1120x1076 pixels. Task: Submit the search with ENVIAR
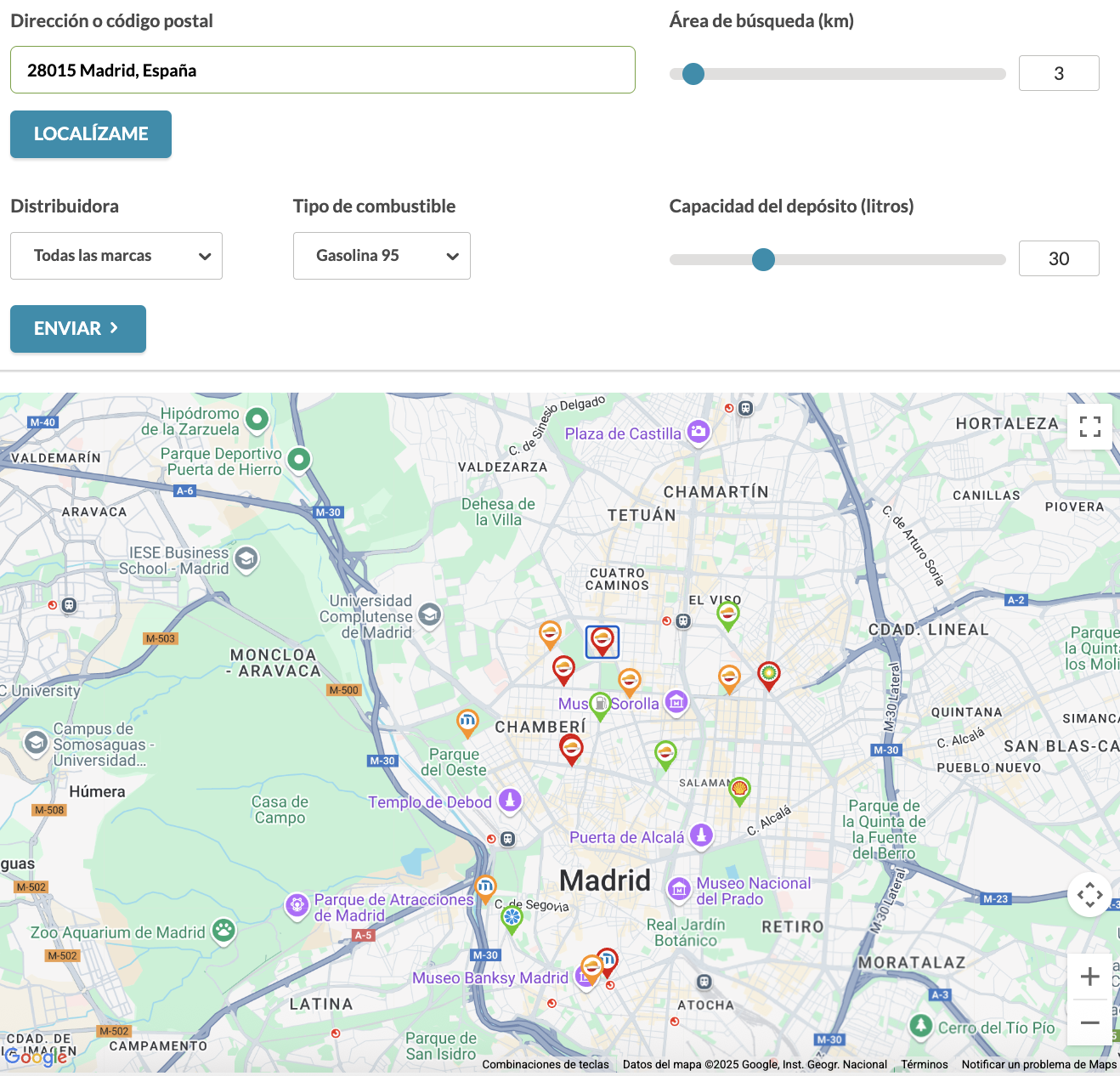click(x=78, y=329)
